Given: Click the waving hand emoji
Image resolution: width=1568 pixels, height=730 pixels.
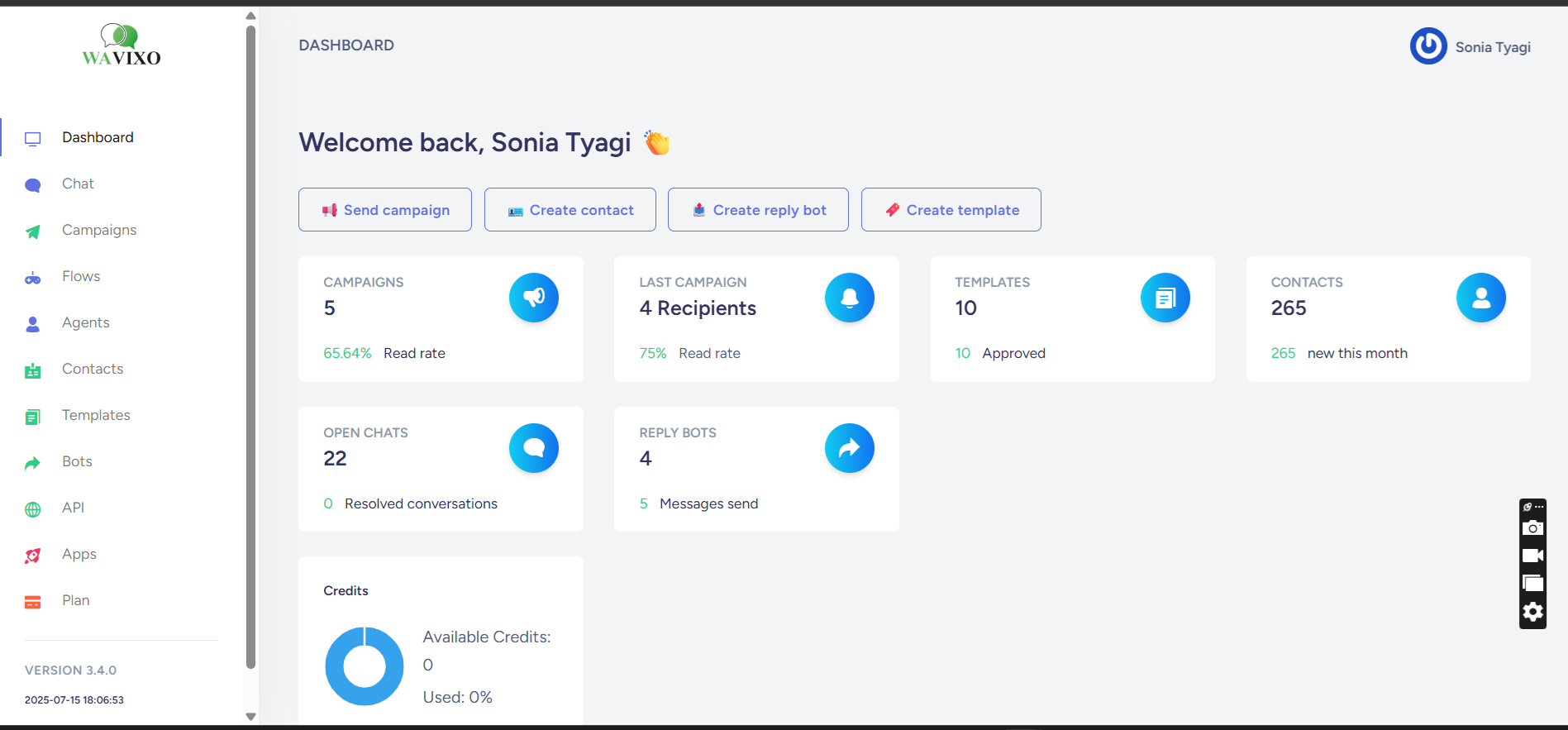Looking at the screenshot, I should pyautogui.click(x=657, y=143).
